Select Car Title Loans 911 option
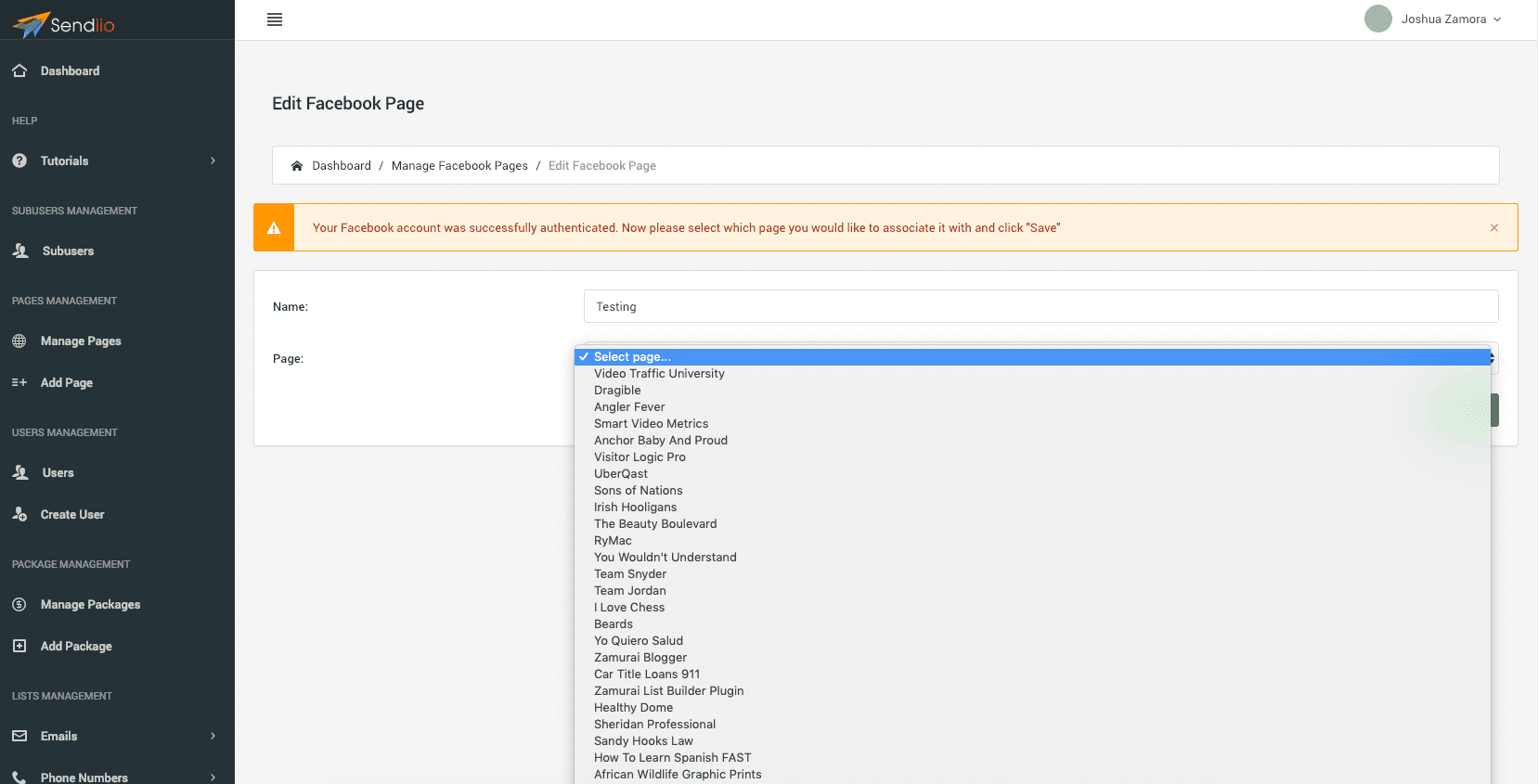Viewport: 1538px width, 784px height. 1032,675
